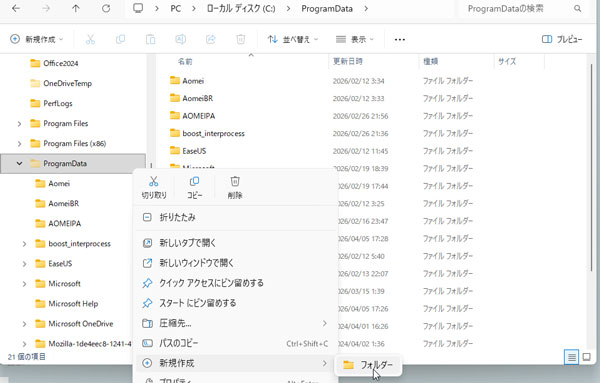
Task: Click the toolbar Cut scissors icon
Action: click(90, 39)
